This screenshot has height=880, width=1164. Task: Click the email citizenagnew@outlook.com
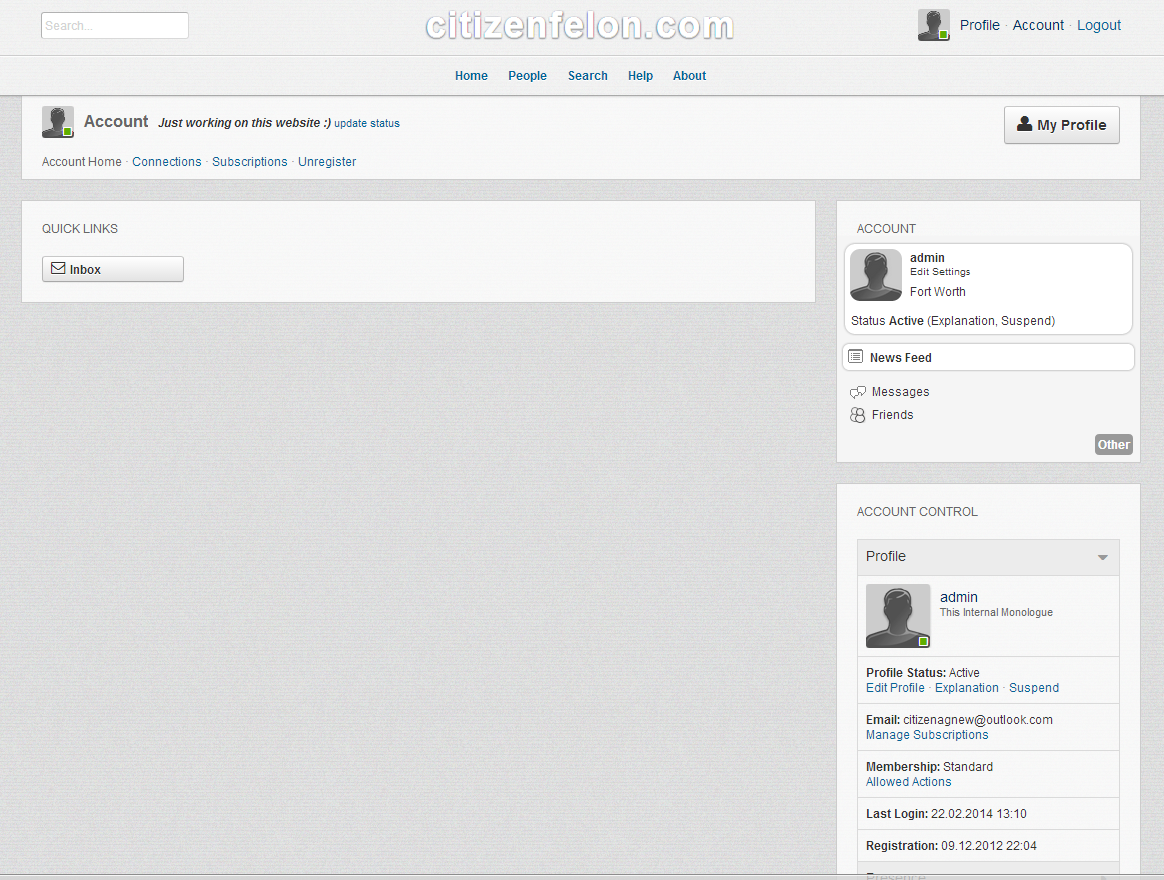pos(978,720)
